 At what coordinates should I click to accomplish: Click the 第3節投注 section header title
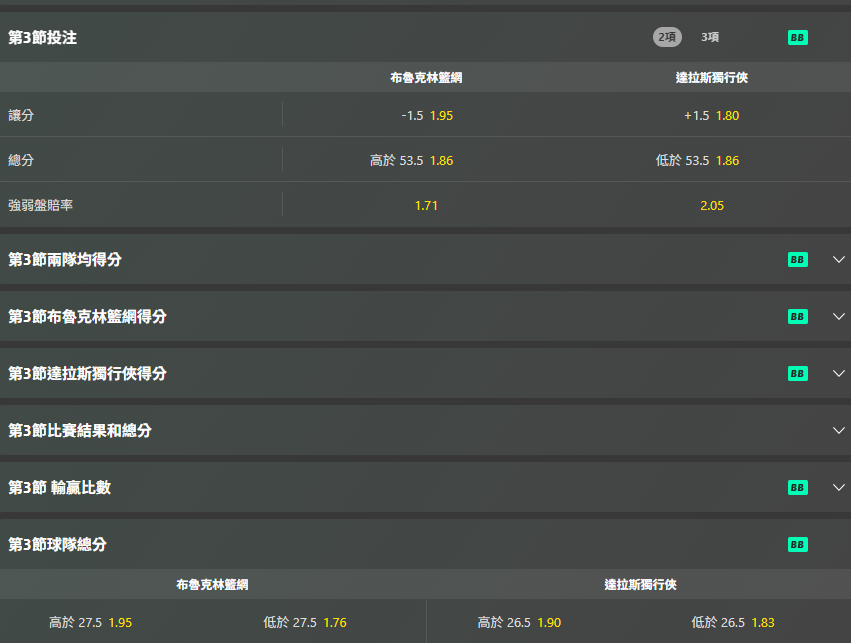(x=43, y=37)
